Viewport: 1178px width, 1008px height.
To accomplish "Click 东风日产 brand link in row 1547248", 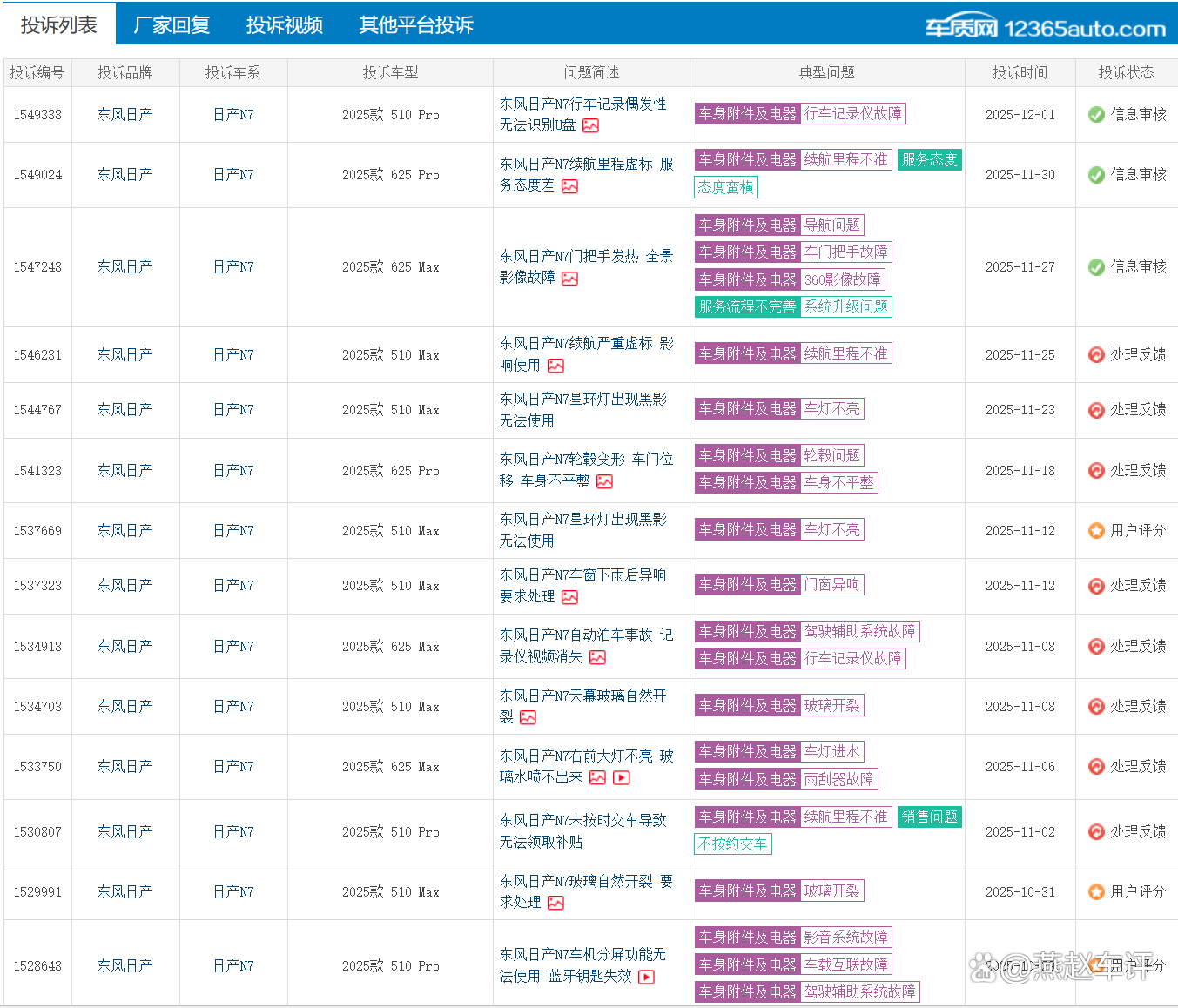I will coord(125,267).
